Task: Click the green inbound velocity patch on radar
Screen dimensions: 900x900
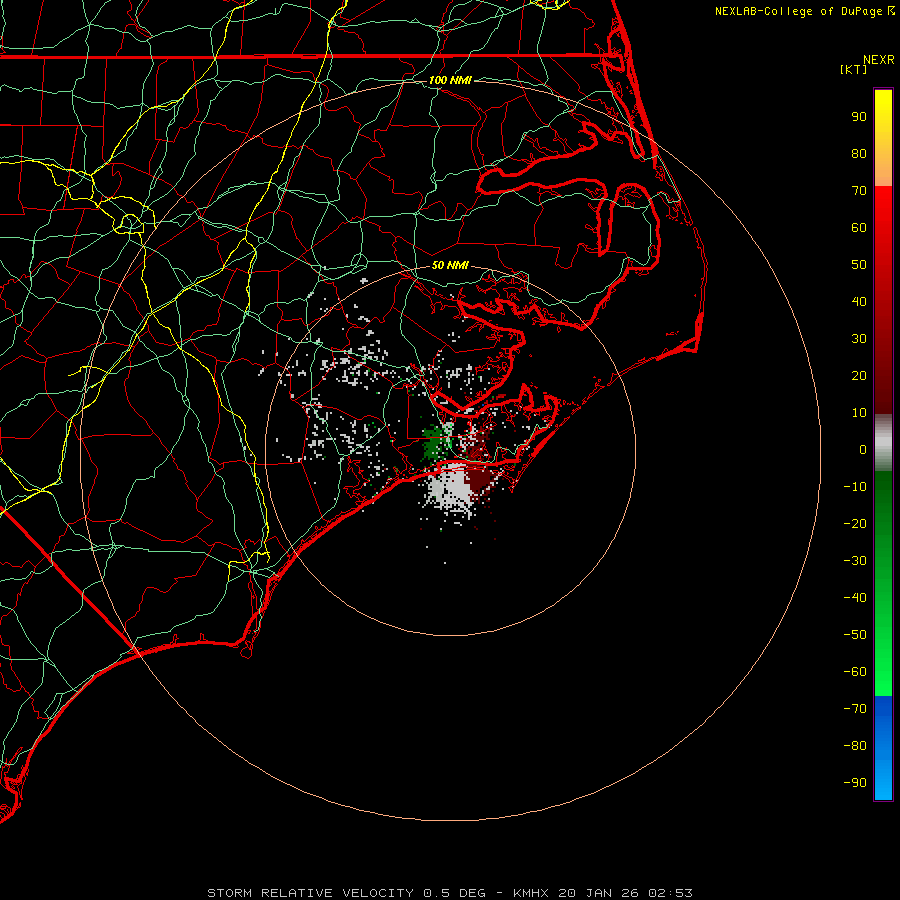Action: [x=435, y=444]
